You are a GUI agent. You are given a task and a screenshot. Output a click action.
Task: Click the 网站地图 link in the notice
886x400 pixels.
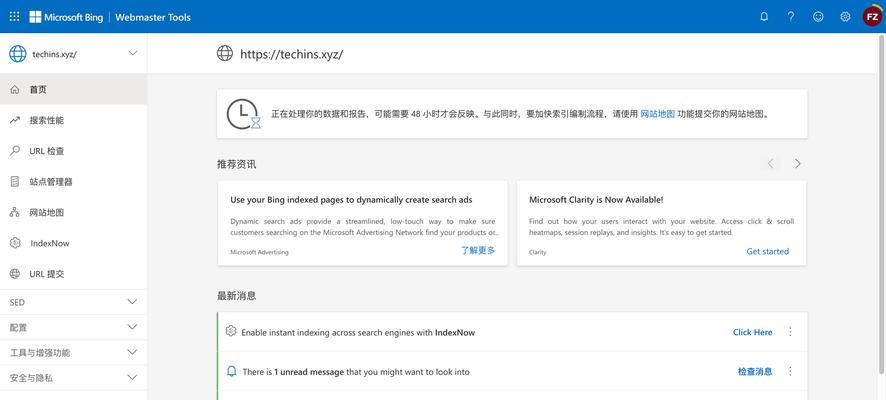coord(657,114)
